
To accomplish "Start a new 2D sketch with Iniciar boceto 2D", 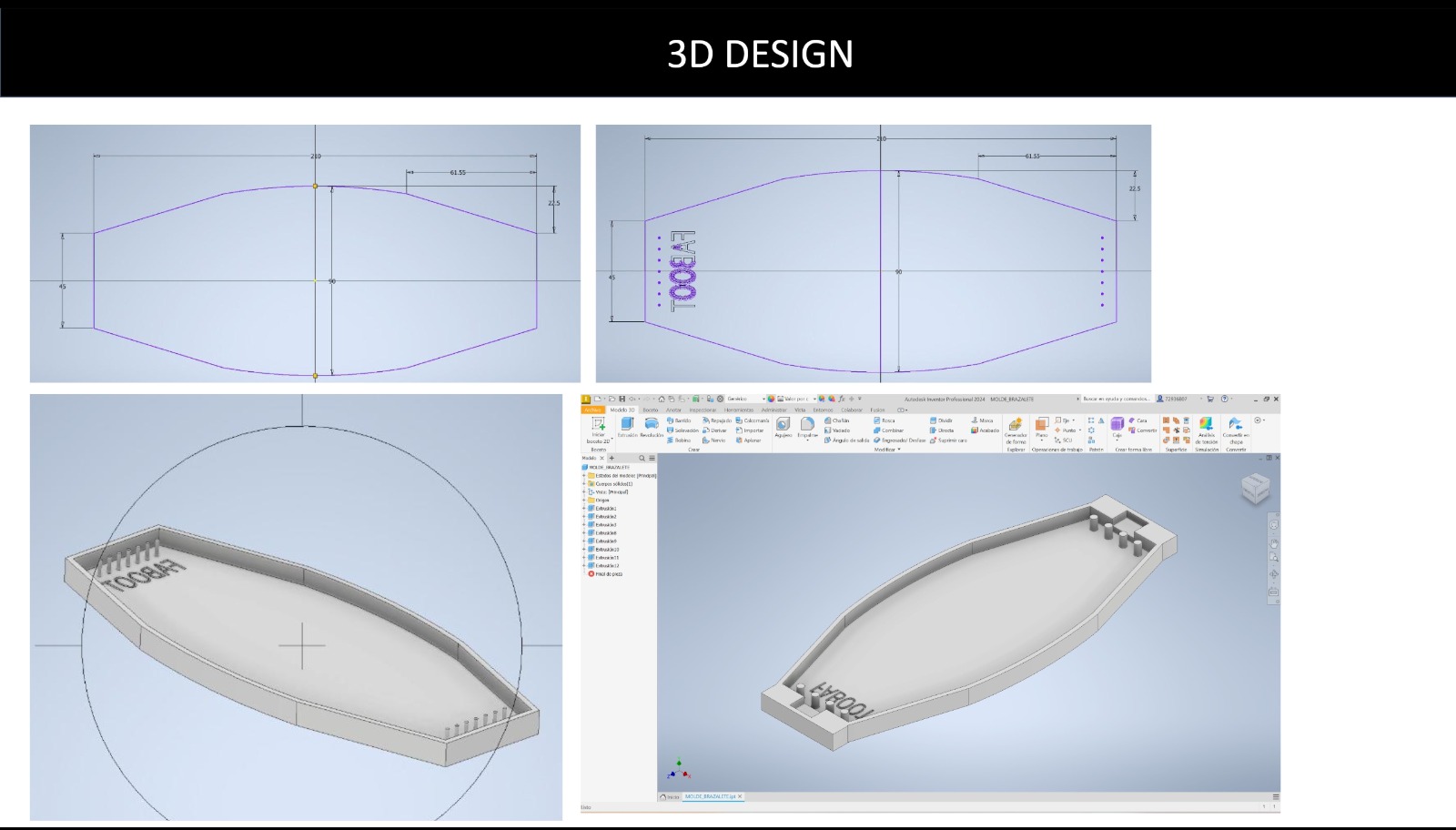I will coord(599,430).
